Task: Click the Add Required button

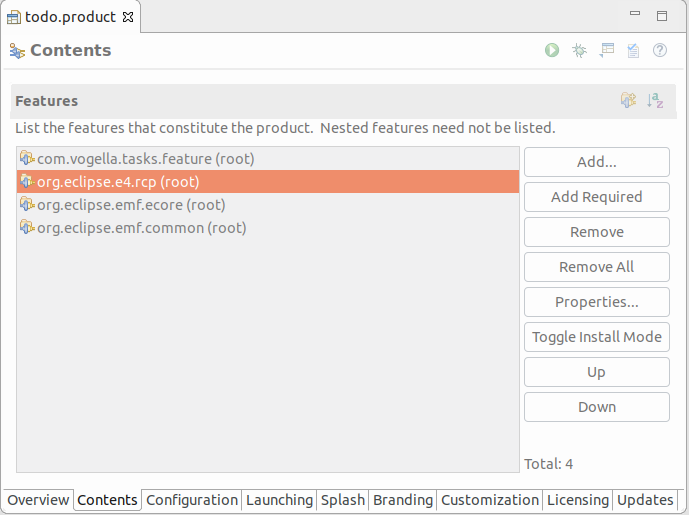Action: 596,197
